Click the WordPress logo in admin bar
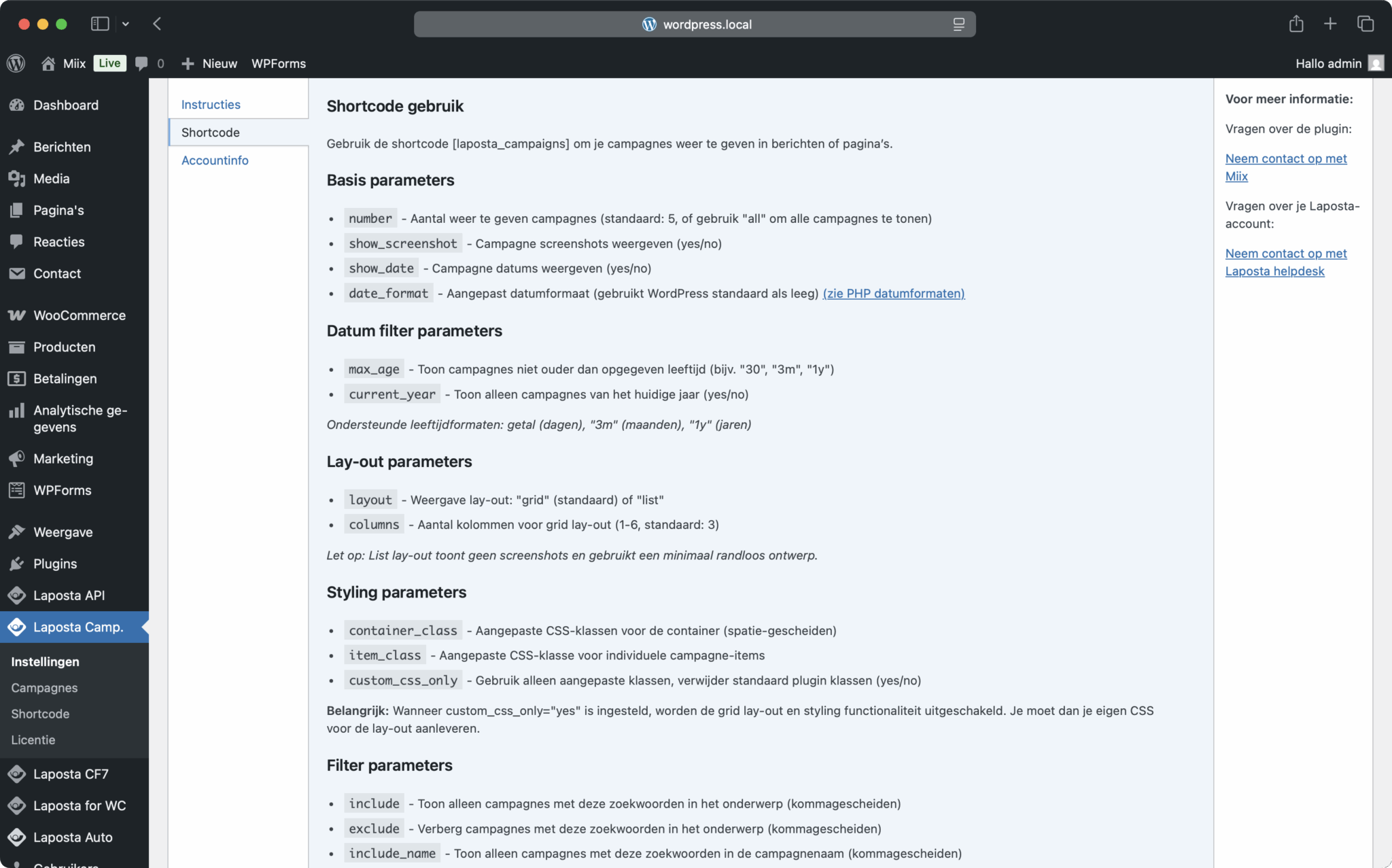Screen dimensions: 1392x868 16,63
